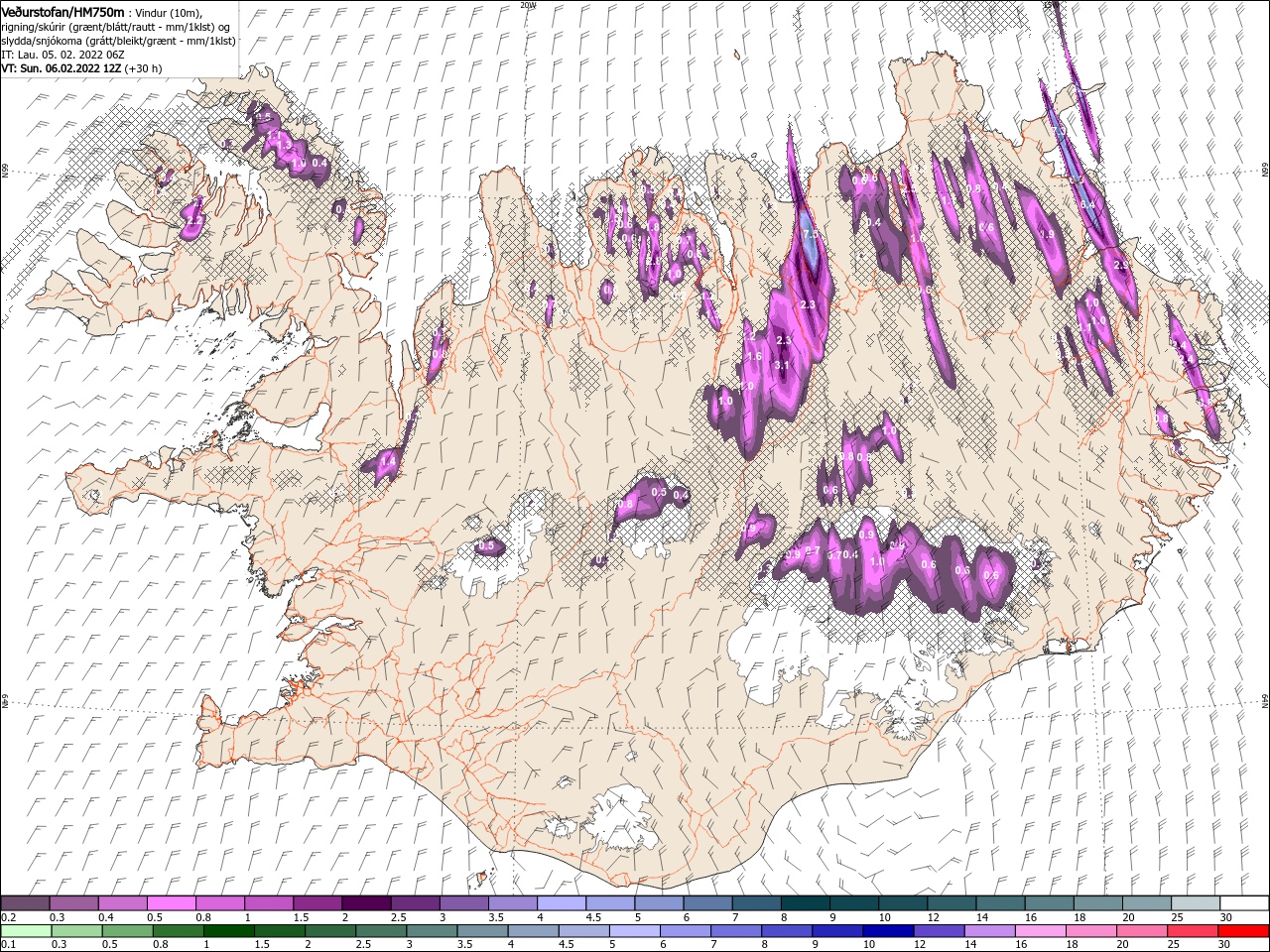The height and width of the screenshot is (952, 1270).
Task: Click the 1.9 precipitation value on the map
Action: click(1046, 235)
